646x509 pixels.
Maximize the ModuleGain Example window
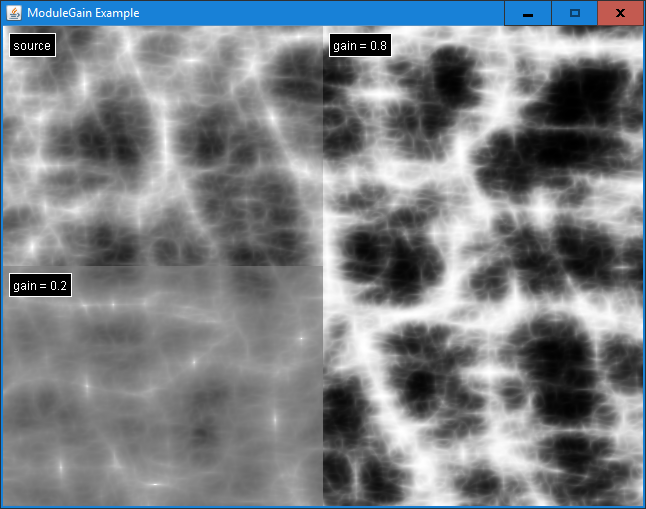574,13
